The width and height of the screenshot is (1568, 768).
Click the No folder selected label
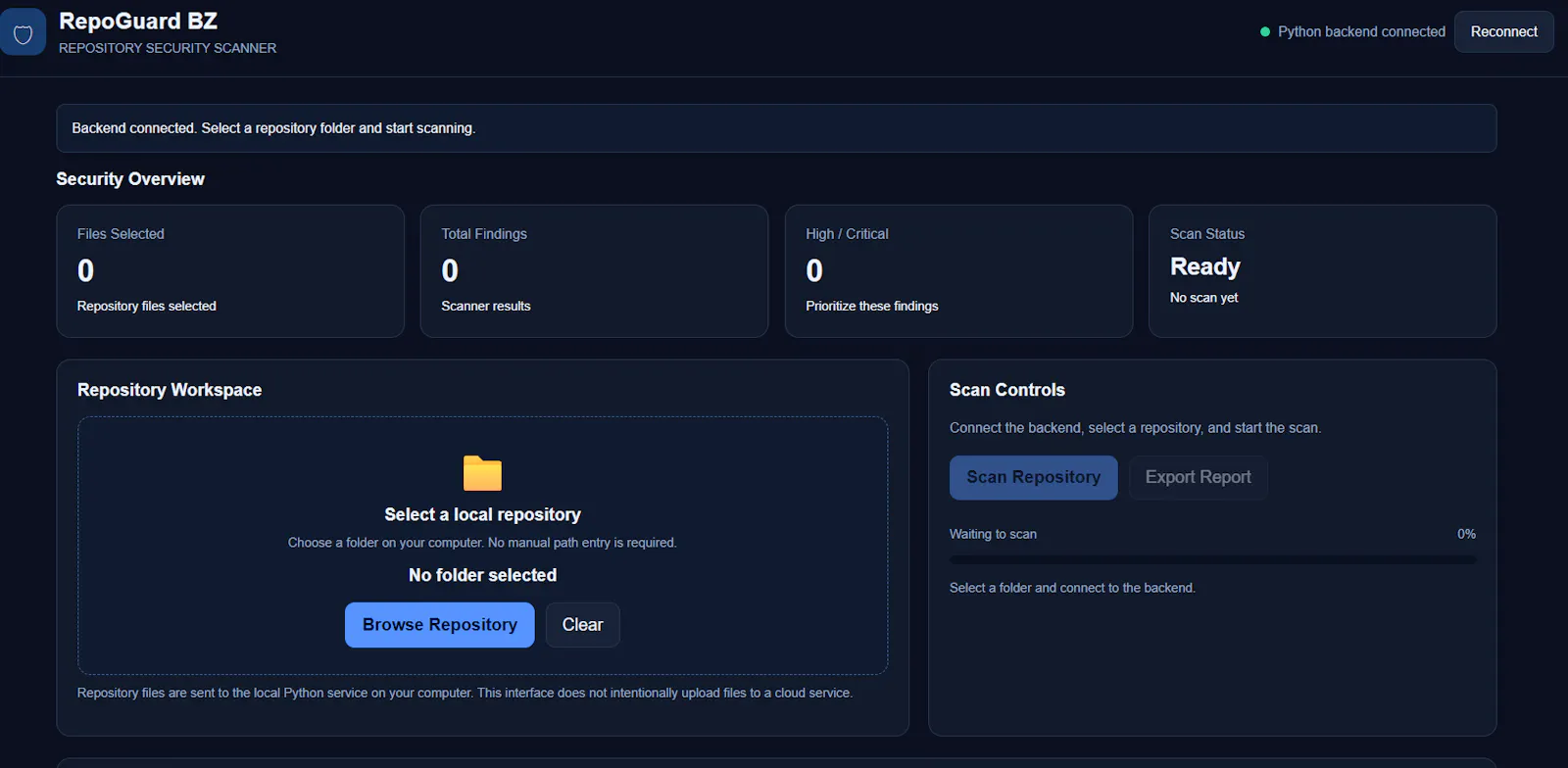[x=482, y=576]
